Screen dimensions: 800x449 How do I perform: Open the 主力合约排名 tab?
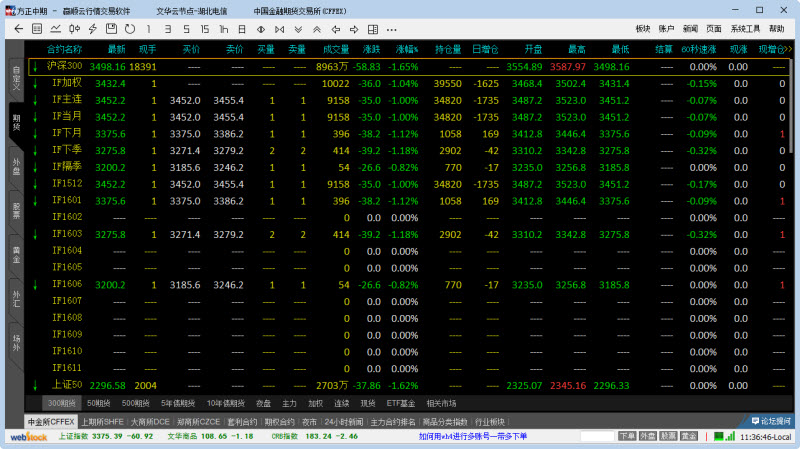(x=393, y=422)
